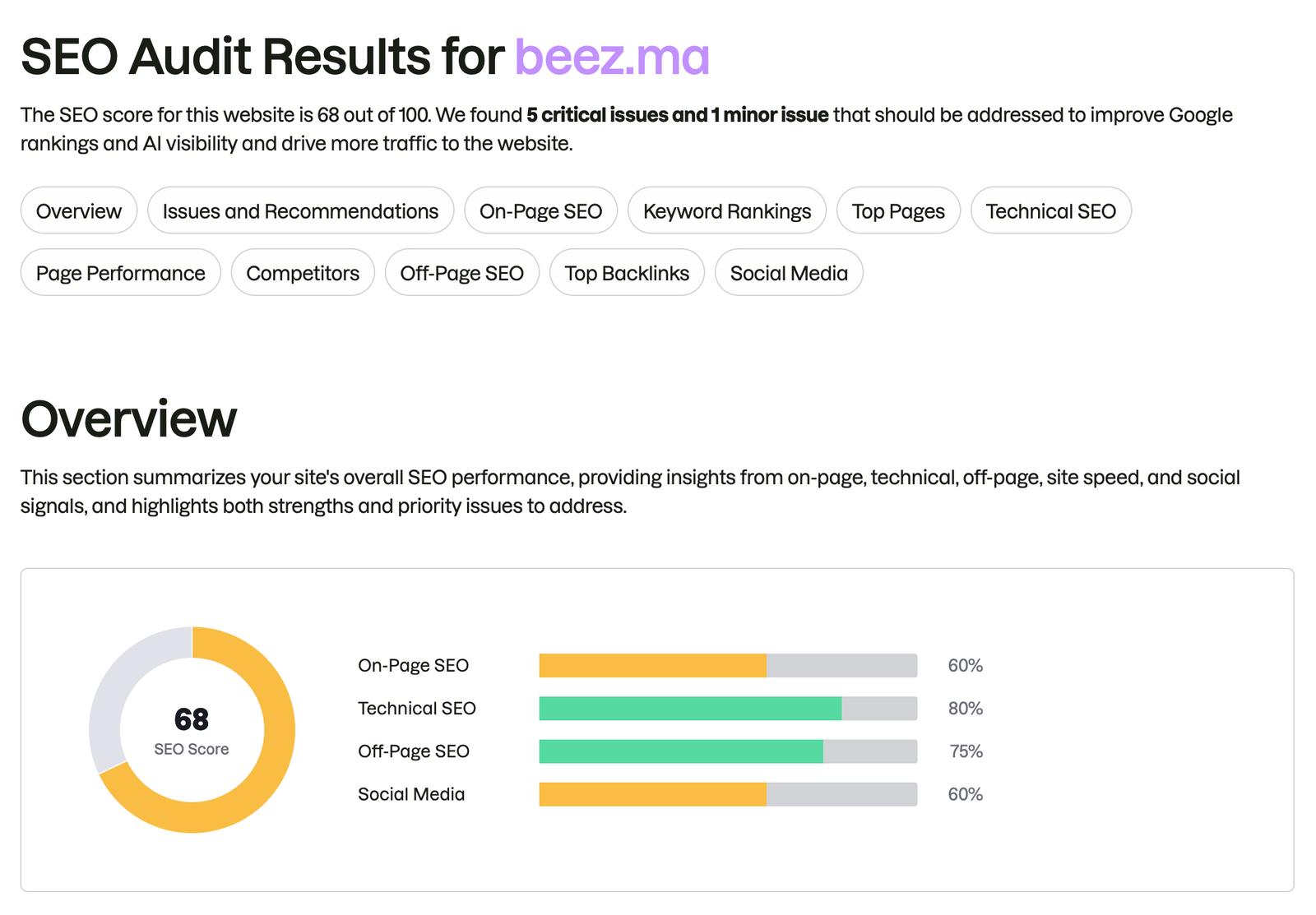Select the On-Page SEO tab
1316x915 pixels.
click(x=540, y=210)
